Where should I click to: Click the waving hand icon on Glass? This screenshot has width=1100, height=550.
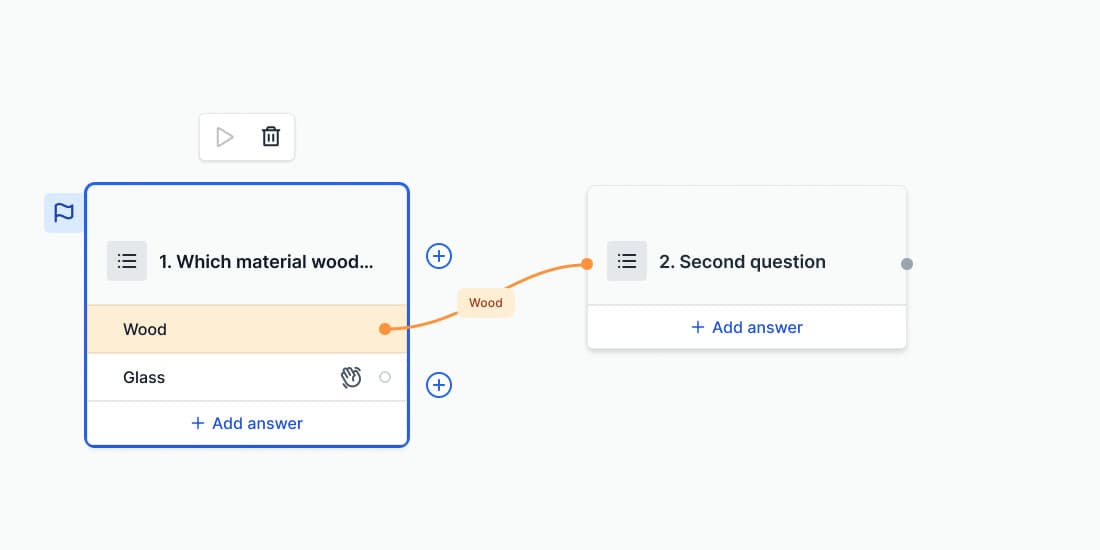pyautogui.click(x=351, y=377)
